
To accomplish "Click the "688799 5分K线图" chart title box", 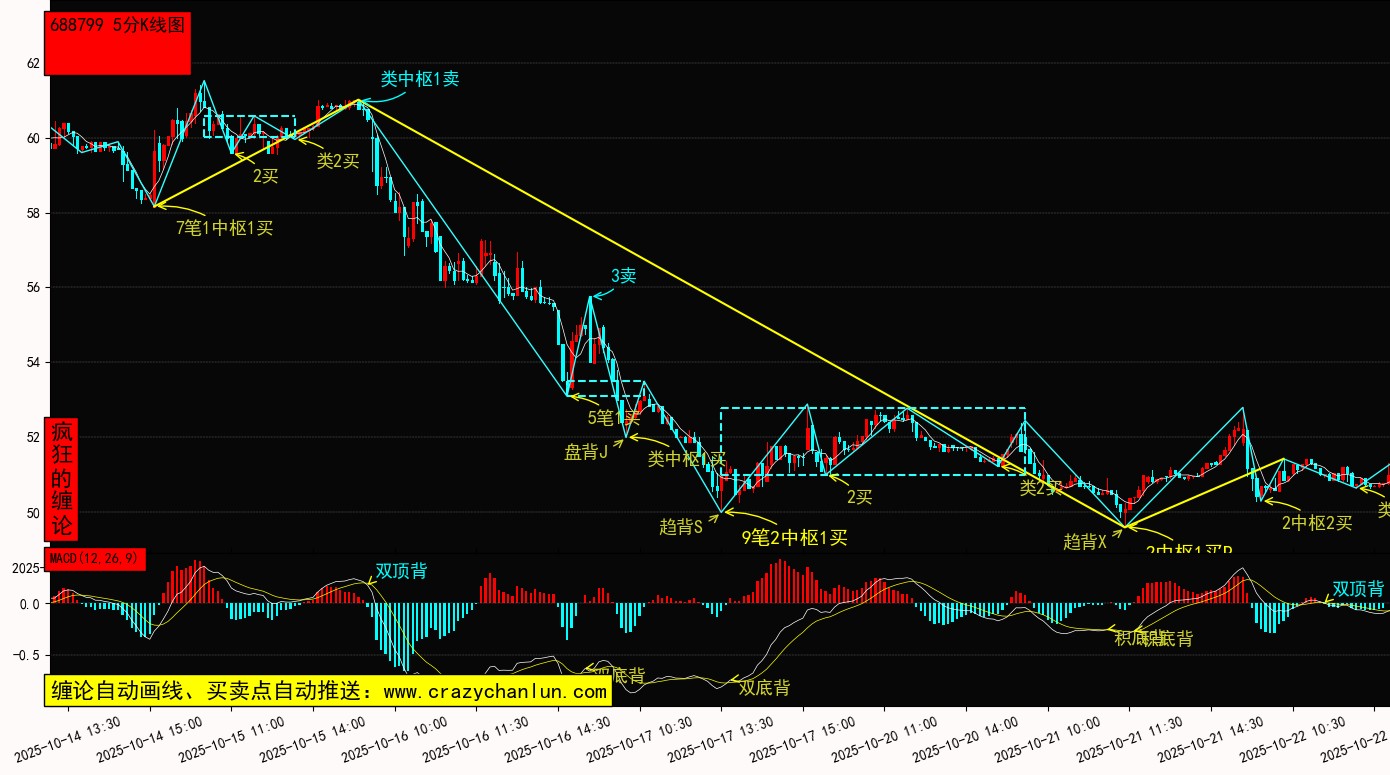I will (118, 43).
